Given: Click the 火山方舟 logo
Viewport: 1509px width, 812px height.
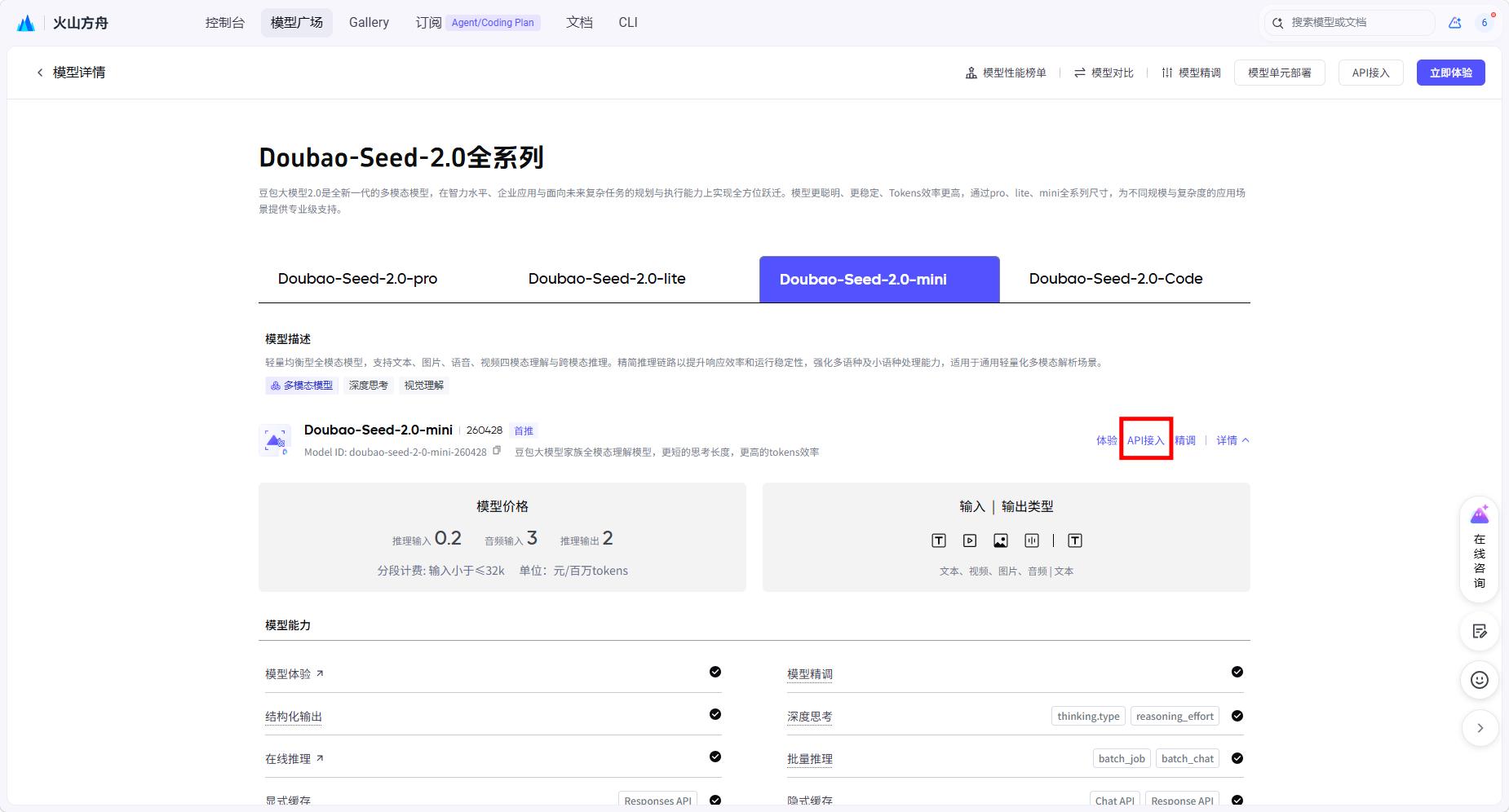Looking at the screenshot, I should tap(62, 23).
